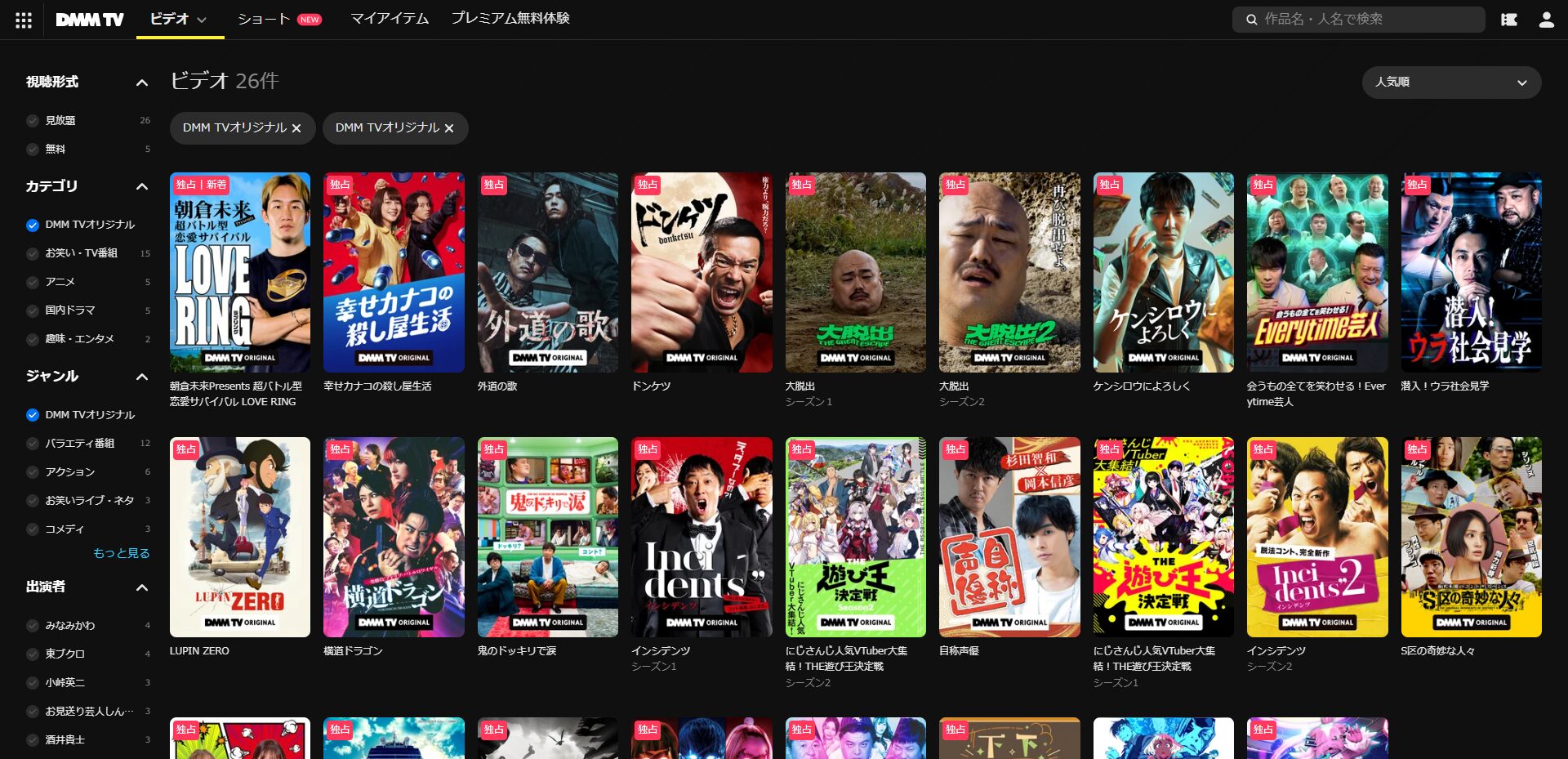Viewport: 1568px width, 759px height.
Task: Click the DMM TV logo
Action: (x=90, y=20)
